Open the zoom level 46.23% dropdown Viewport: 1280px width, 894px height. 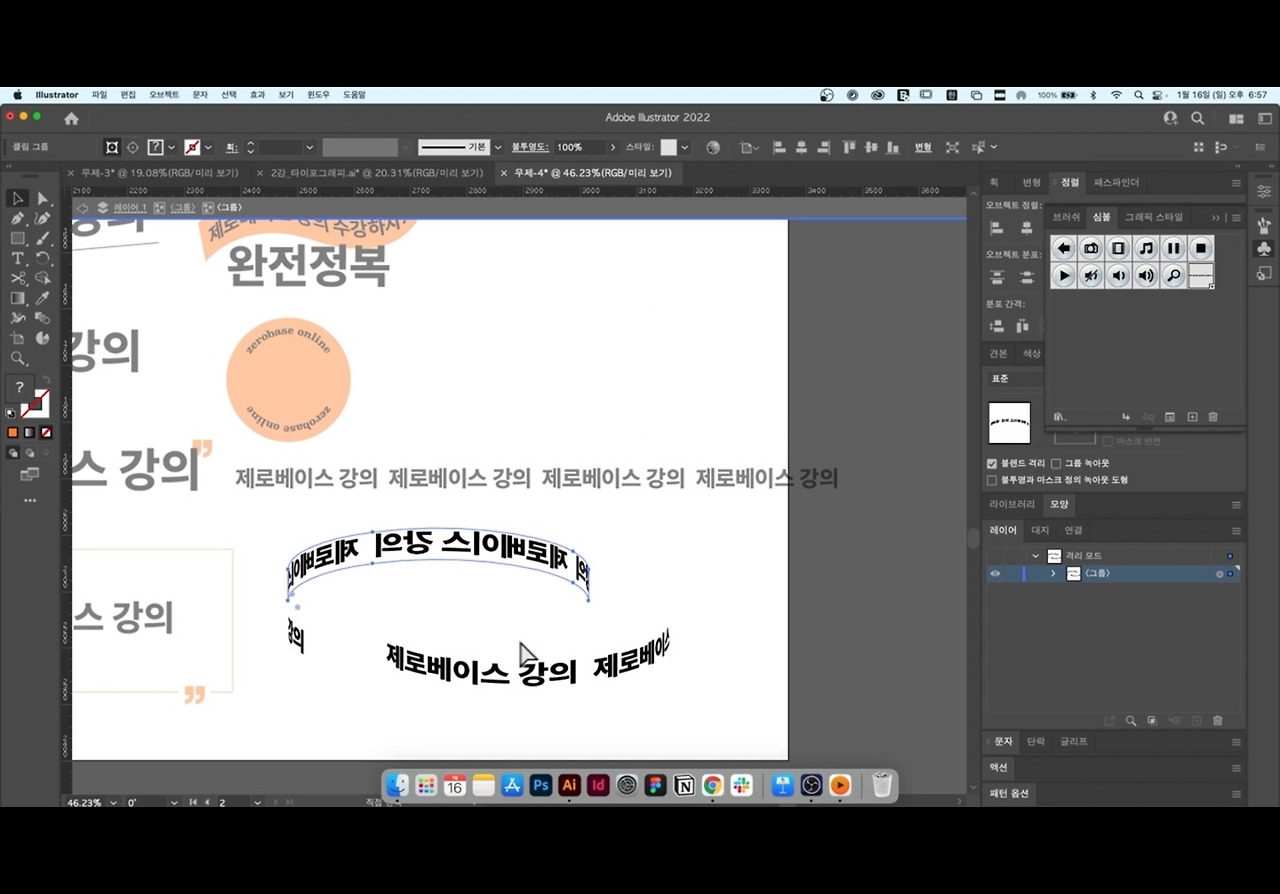click(113, 802)
